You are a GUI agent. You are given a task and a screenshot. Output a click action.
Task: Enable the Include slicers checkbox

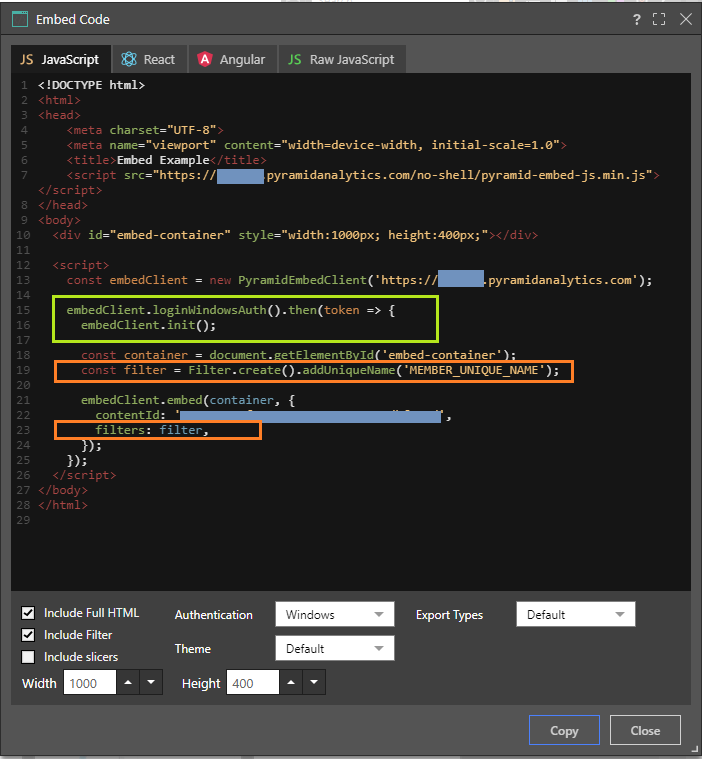coord(28,657)
